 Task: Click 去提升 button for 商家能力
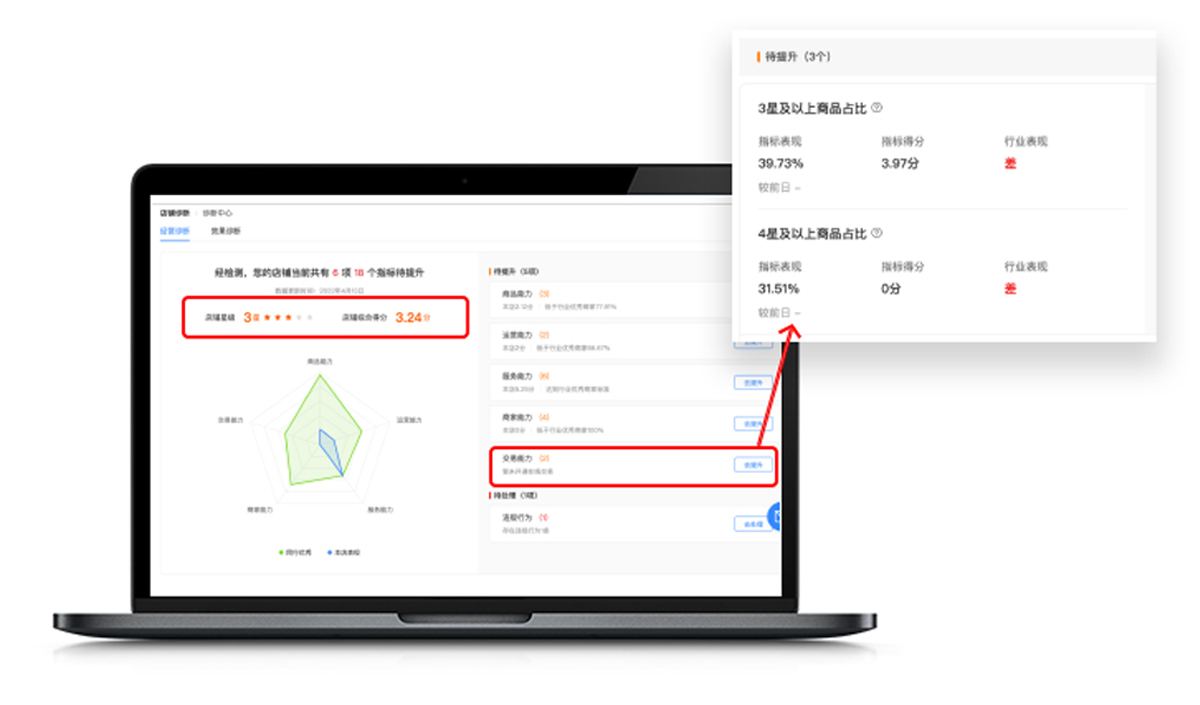[752, 424]
